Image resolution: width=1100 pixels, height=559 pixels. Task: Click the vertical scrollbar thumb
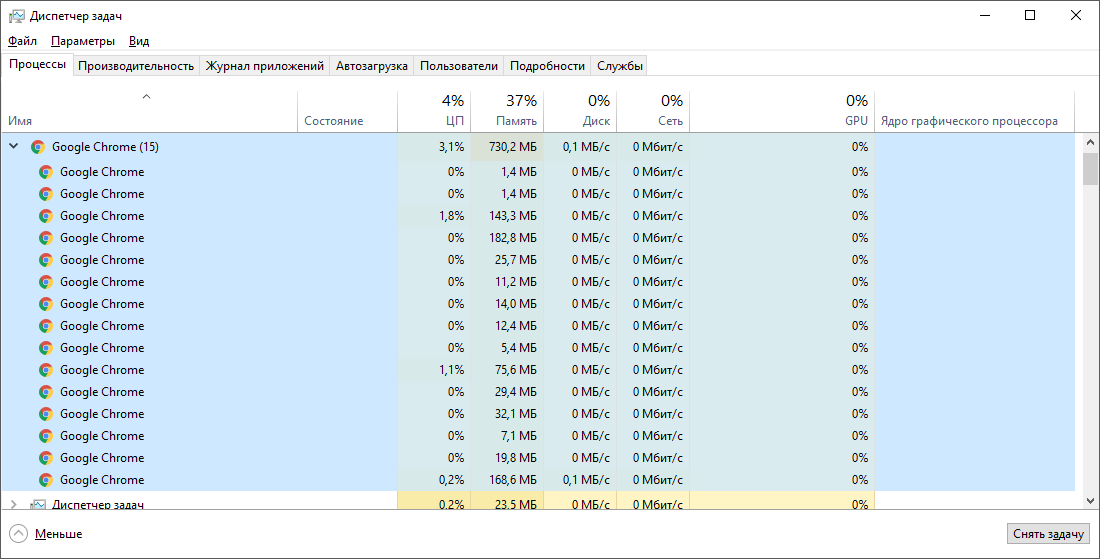coord(1090,168)
